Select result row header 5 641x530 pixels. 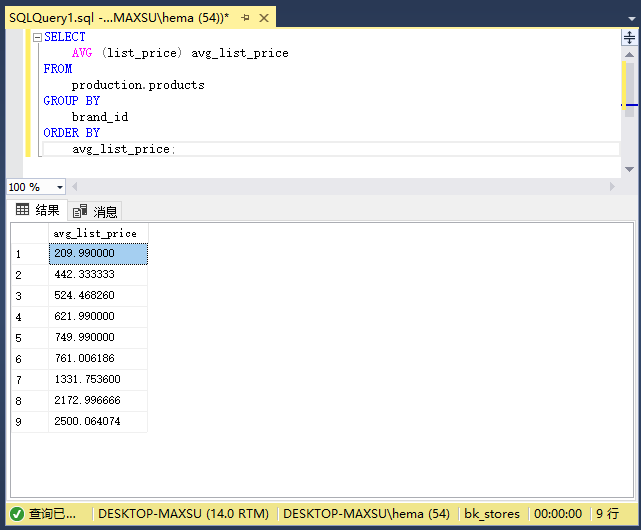click(x=30, y=337)
